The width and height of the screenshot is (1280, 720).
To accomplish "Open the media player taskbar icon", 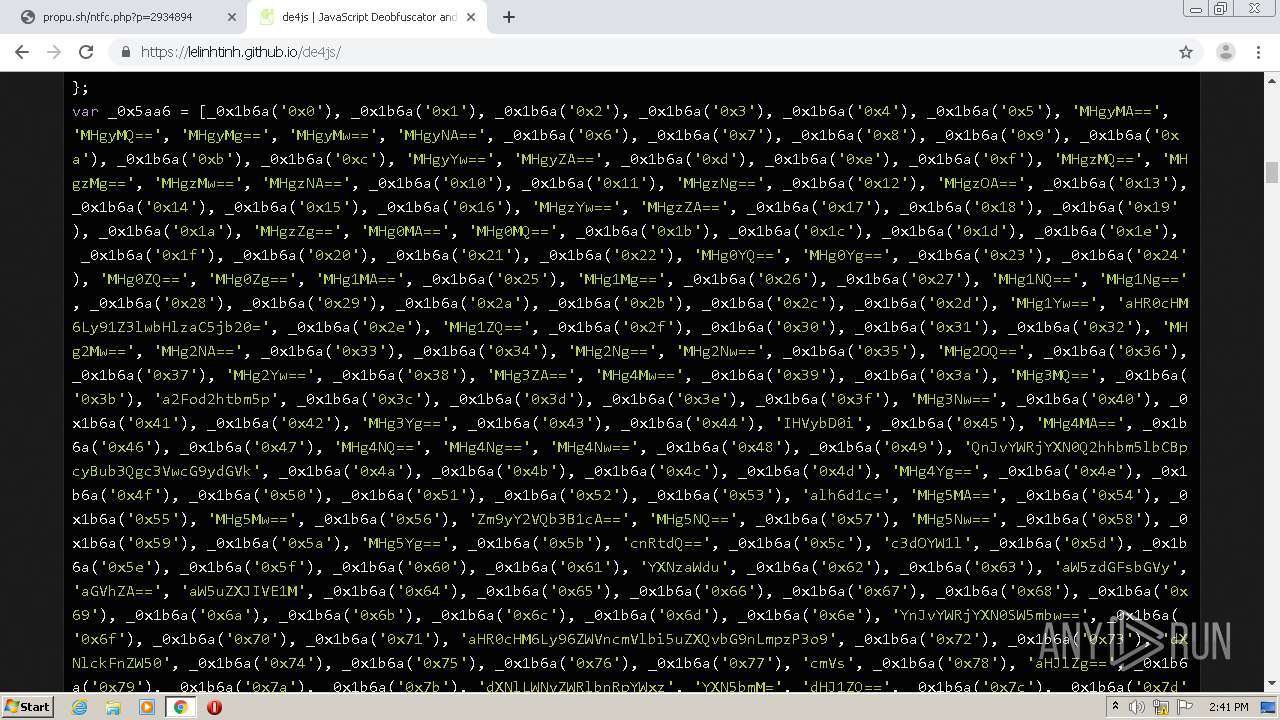I will click(x=147, y=707).
